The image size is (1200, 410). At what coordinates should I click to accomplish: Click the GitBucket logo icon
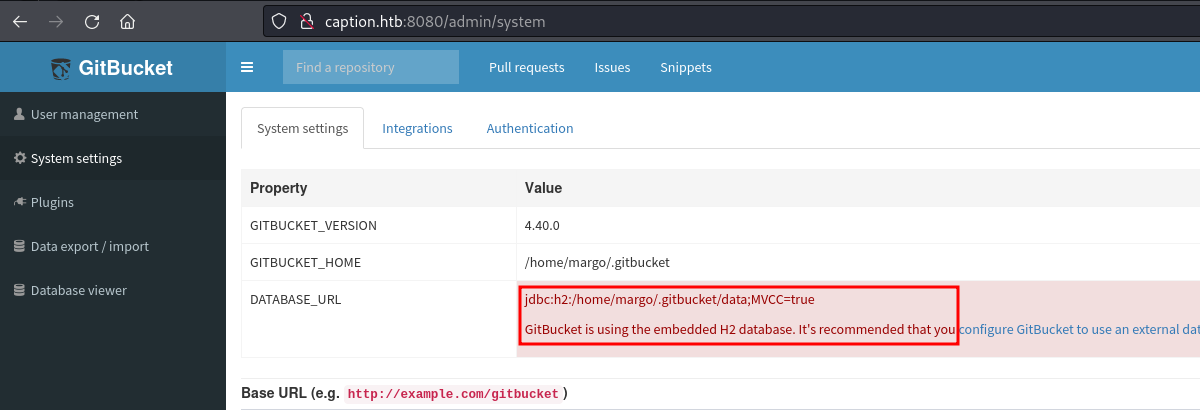coord(62,68)
